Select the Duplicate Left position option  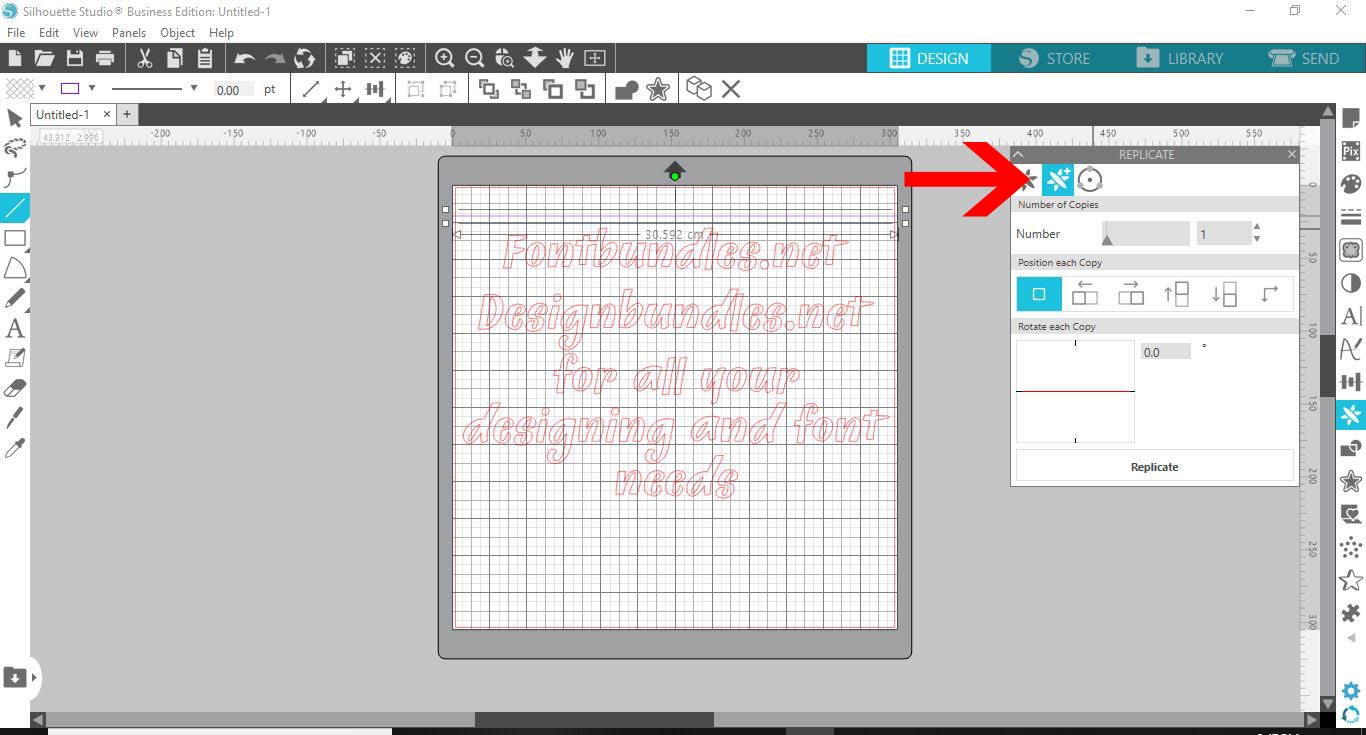click(x=1085, y=294)
